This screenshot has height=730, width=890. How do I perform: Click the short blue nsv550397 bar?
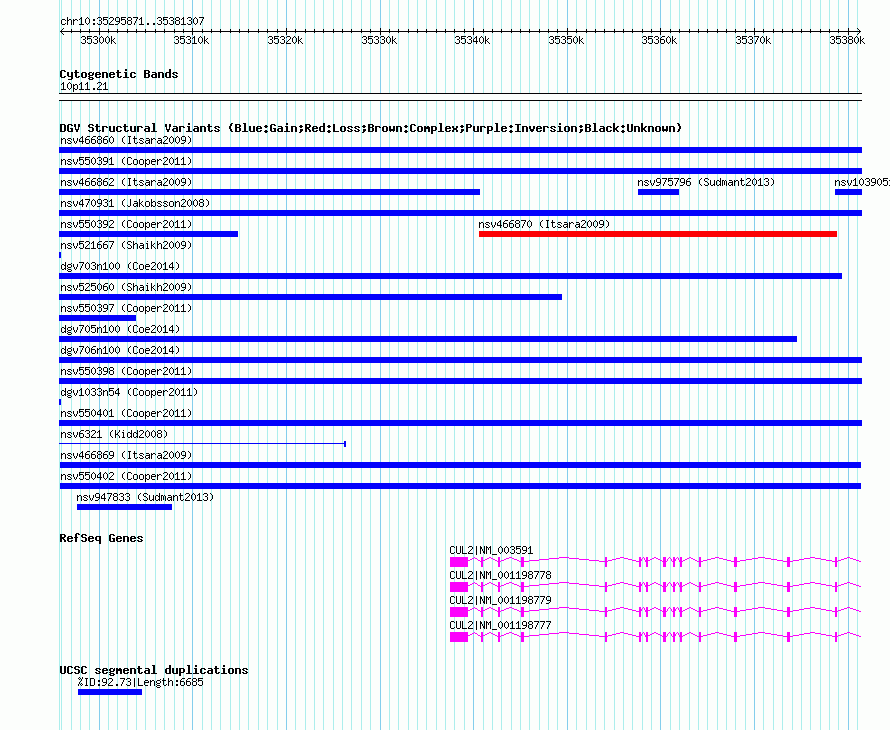98,318
